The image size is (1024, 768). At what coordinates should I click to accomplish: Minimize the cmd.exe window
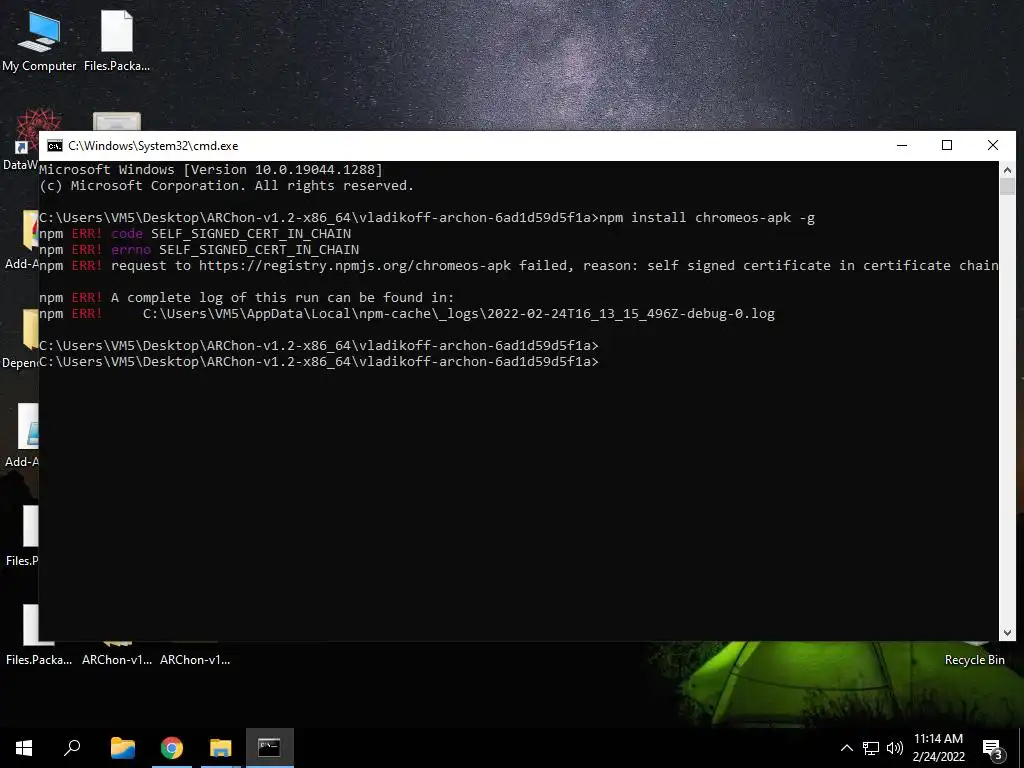(902, 146)
